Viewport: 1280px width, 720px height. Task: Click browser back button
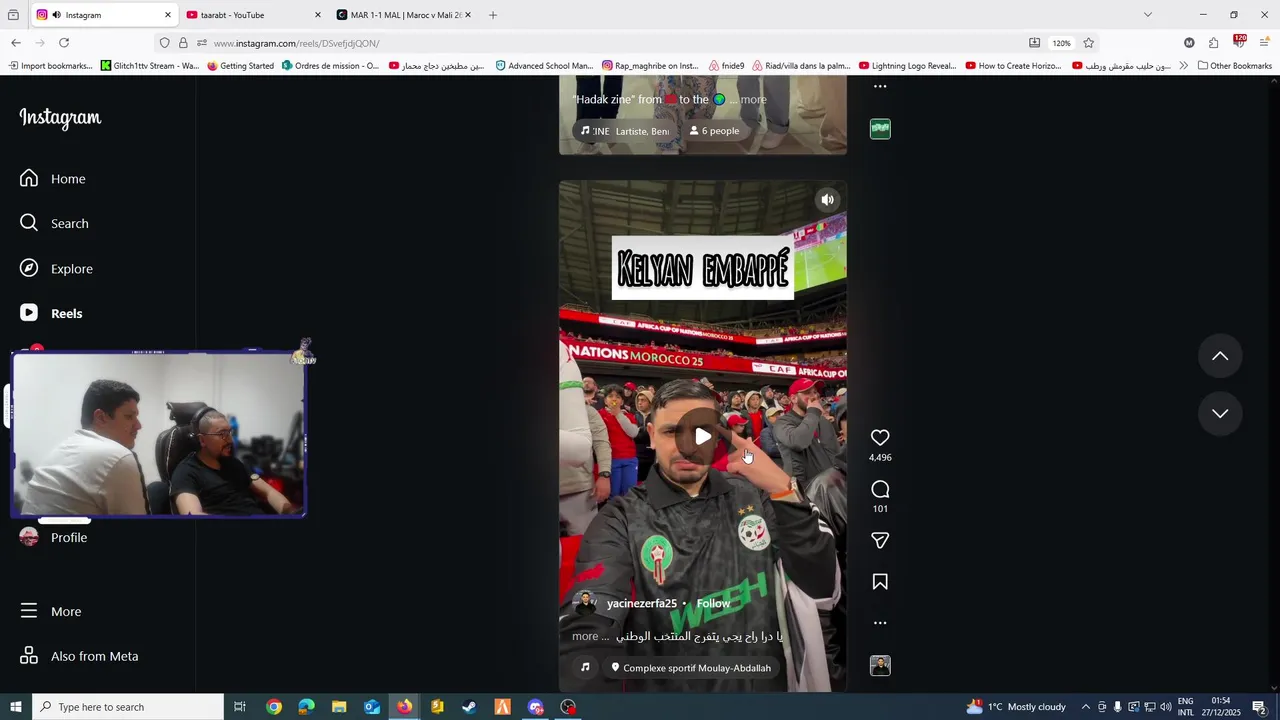click(16, 43)
